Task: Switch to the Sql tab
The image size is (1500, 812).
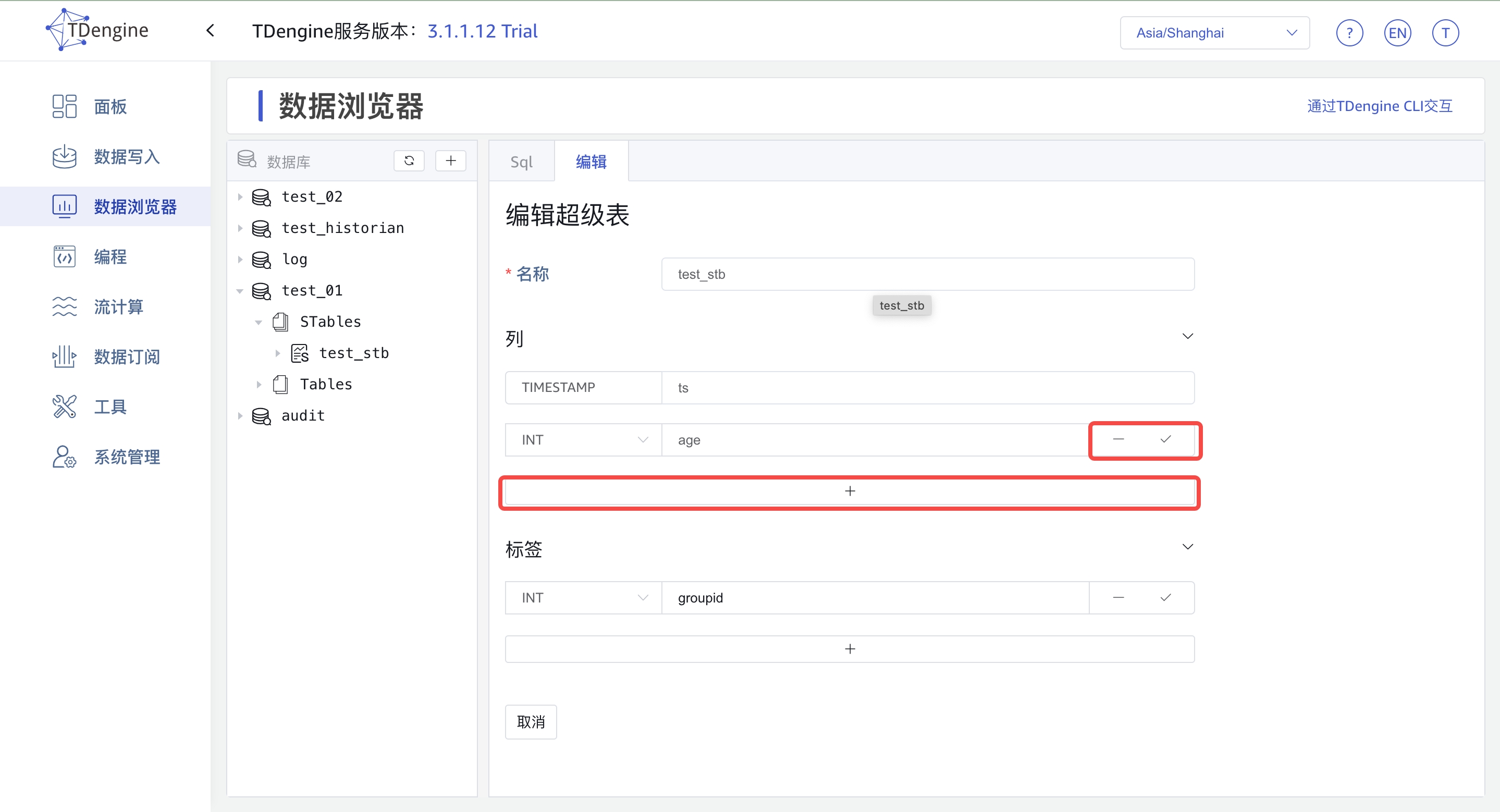Action: coord(521,162)
